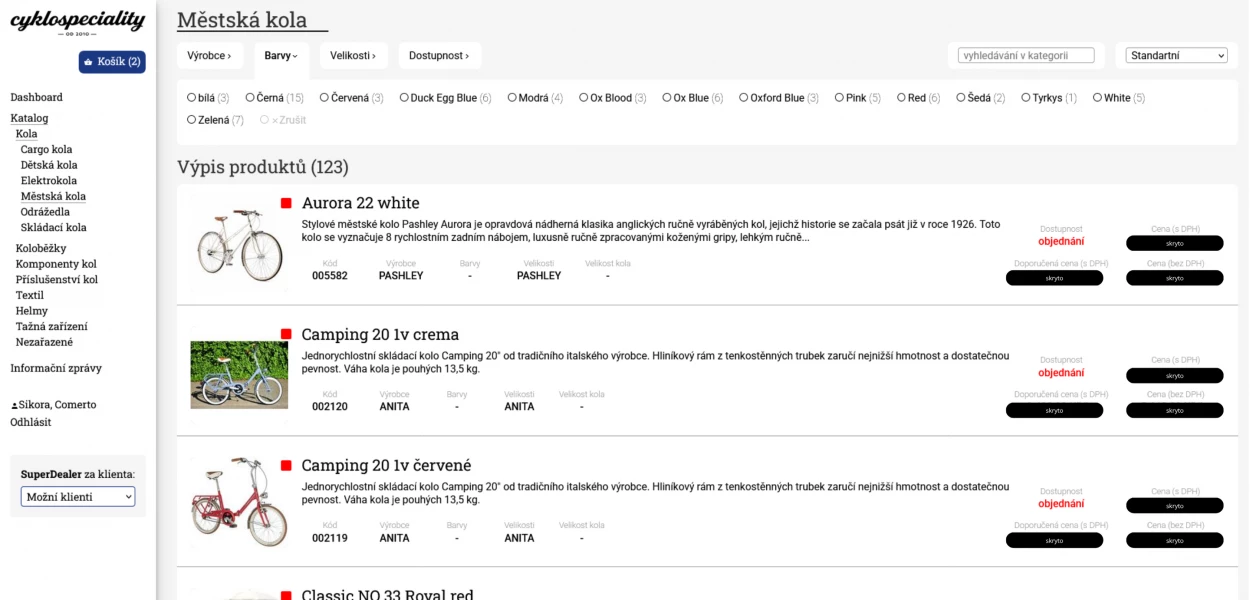1250x600 pixels.
Task: Click red status square next to Camping 20 1v crema
Action: 286,334
